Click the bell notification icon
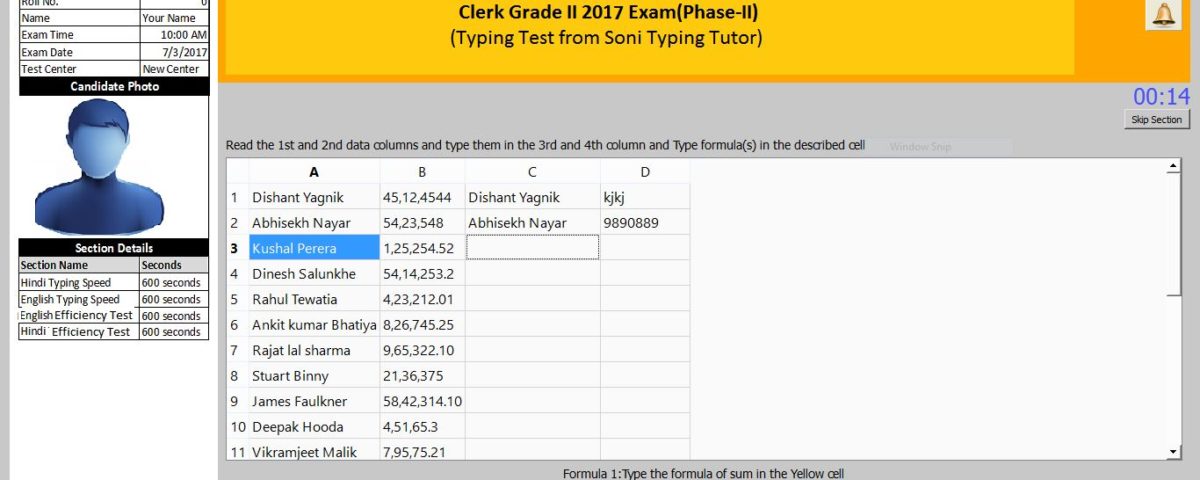 point(1163,14)
